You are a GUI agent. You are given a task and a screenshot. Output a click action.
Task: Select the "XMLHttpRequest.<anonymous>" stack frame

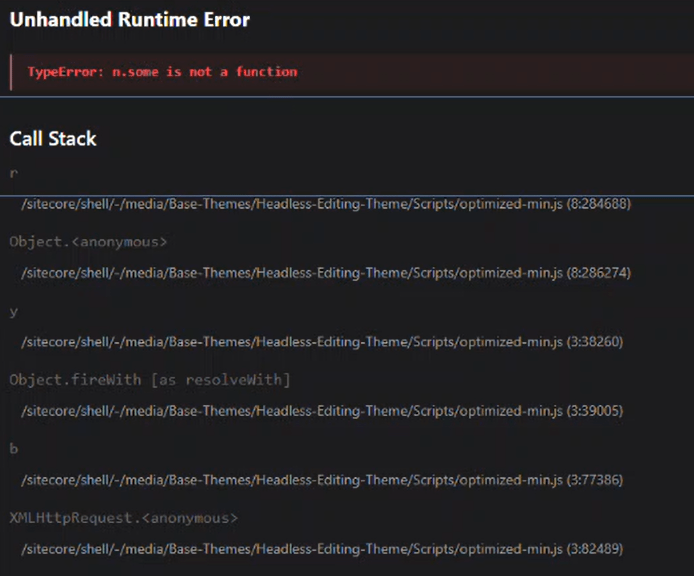(x=123, y=518)
